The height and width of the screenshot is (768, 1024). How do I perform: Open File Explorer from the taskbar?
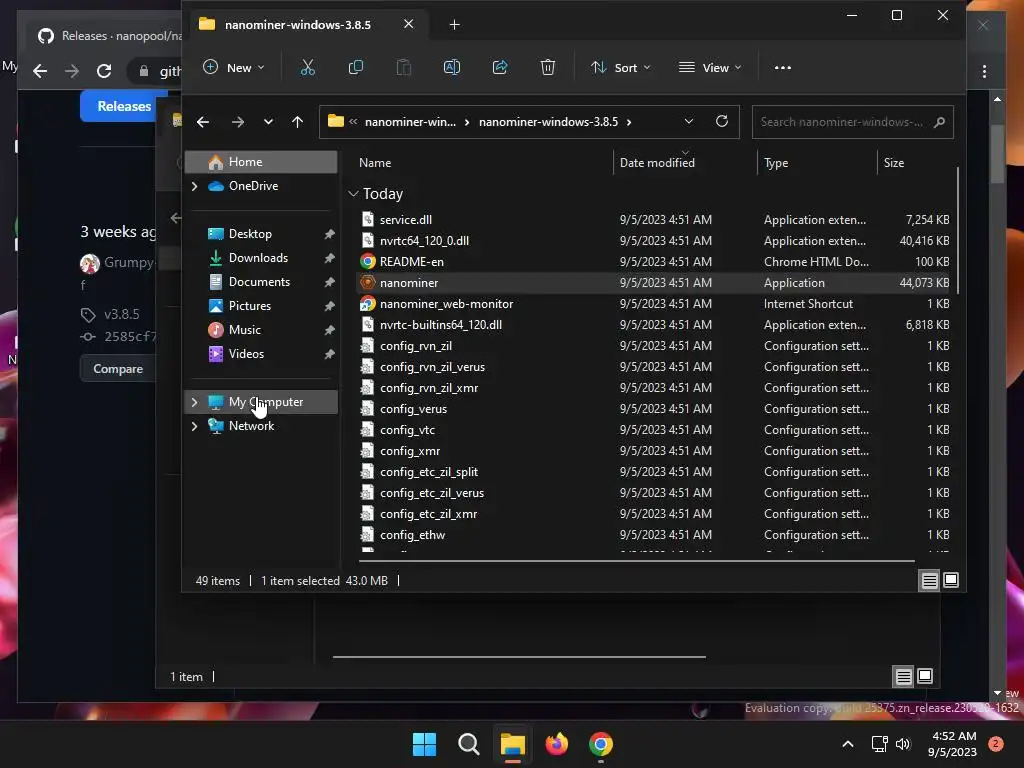[513, 744]
